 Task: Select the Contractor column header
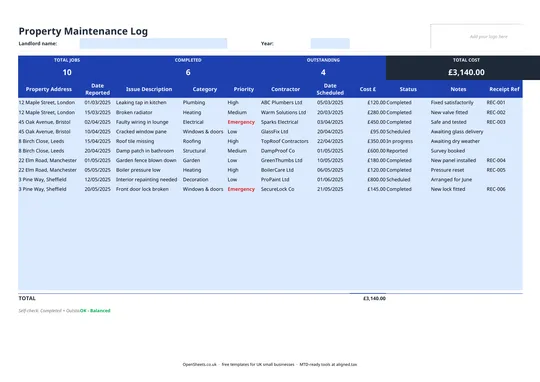285,89
